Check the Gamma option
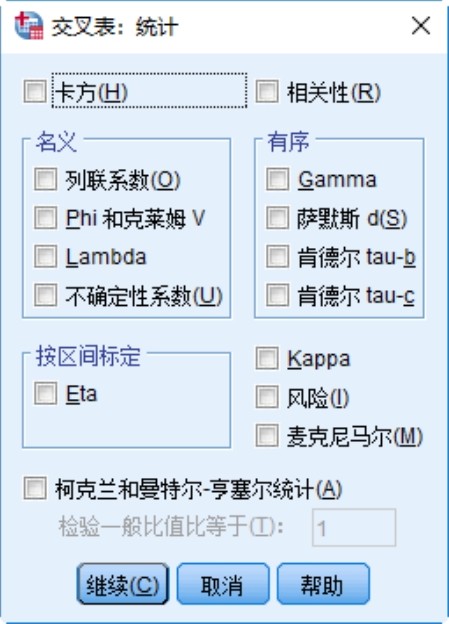Viewport: 449px width, 624px height. 277,179
